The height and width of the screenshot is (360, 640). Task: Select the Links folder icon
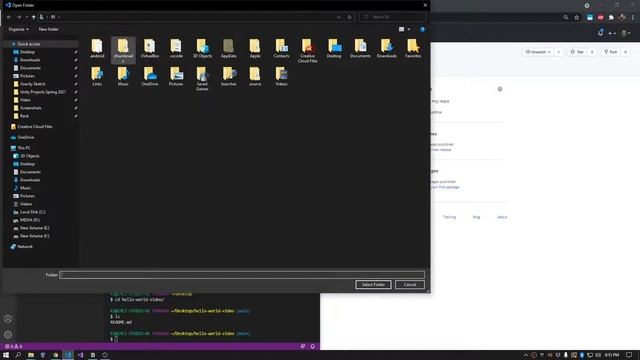(x=97, y=76)
